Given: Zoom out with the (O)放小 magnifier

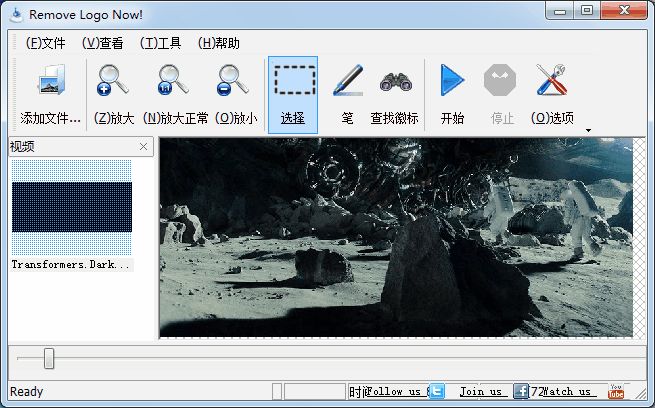Looking at the screenshot, I should (236, 95).
